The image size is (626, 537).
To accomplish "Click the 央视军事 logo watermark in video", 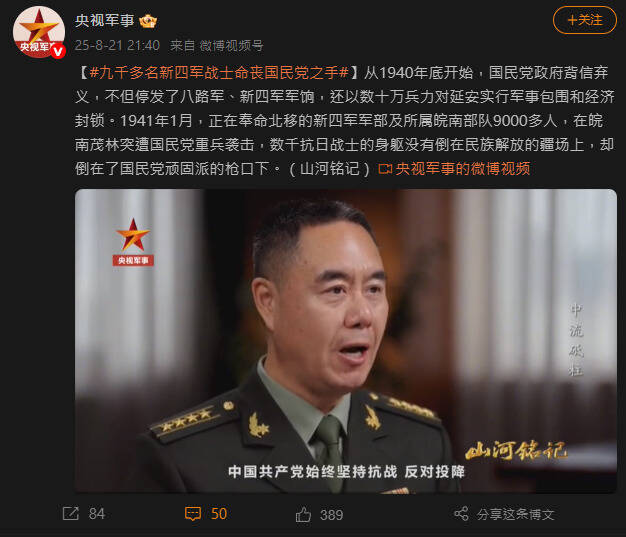I will pyautogui.click(x=133, y=242).
